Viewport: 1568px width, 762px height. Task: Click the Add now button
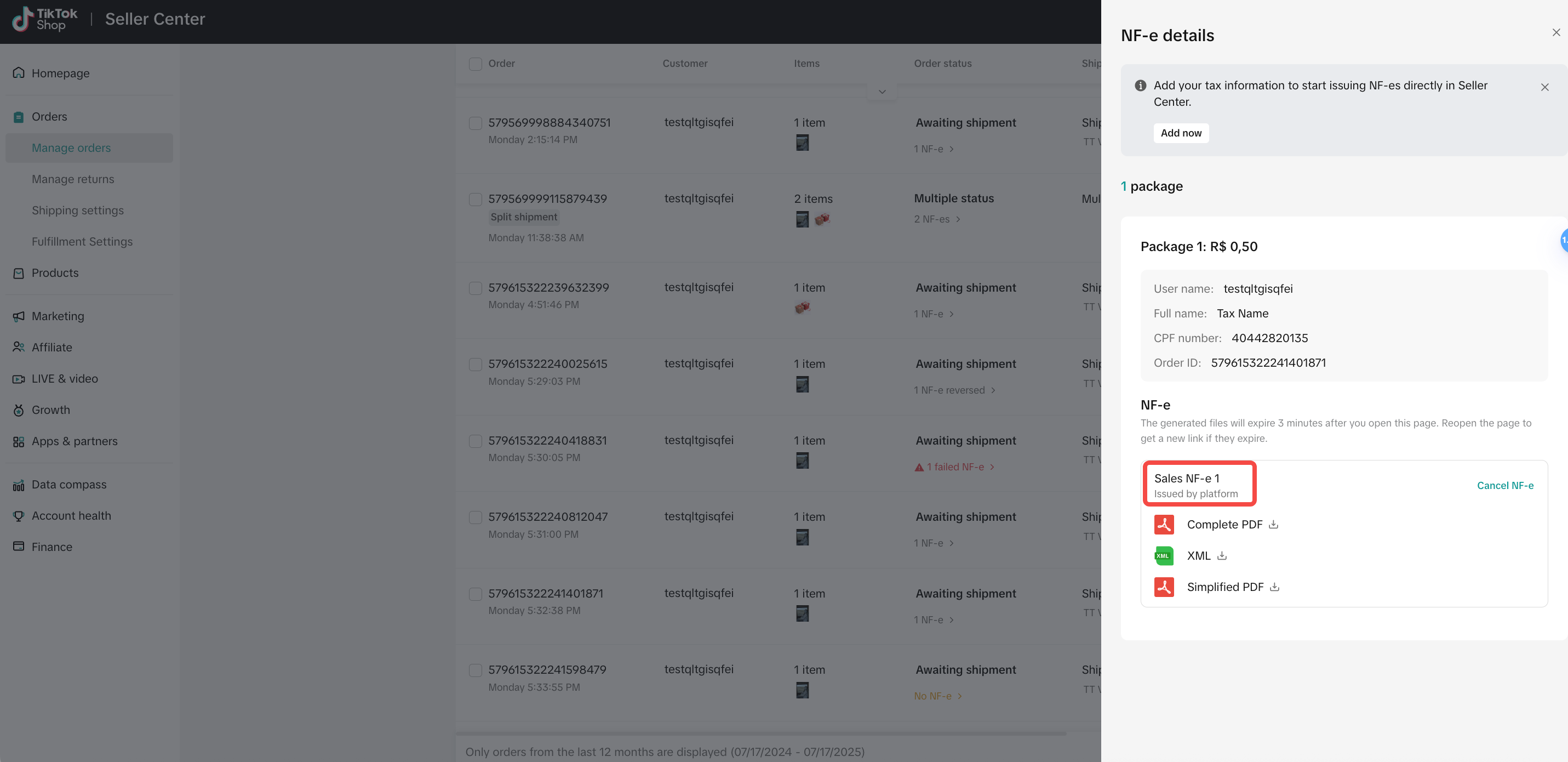1181,133
